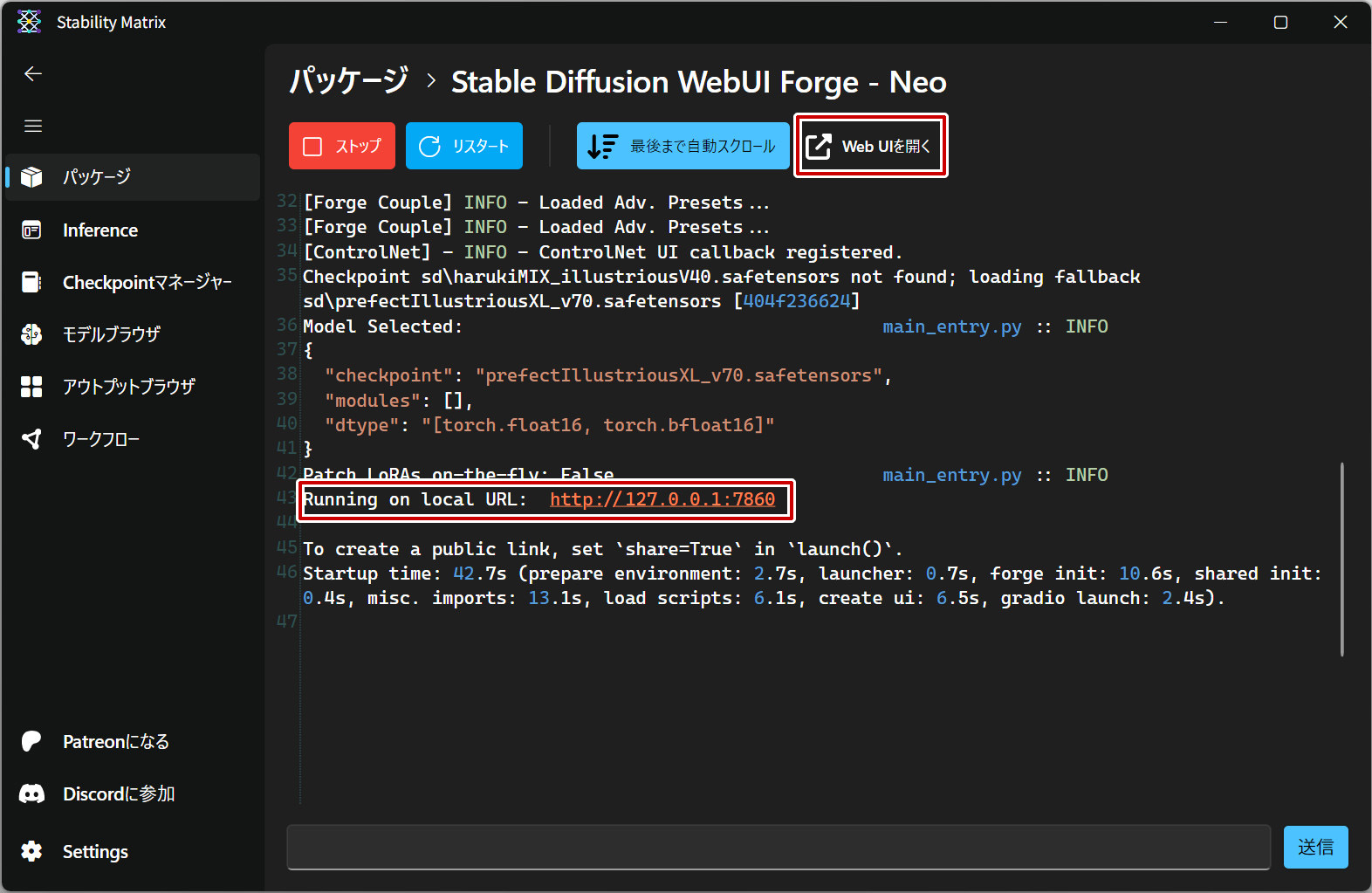
Task: Click the モデルブラウザ brain icon
Action: point(32,334)
